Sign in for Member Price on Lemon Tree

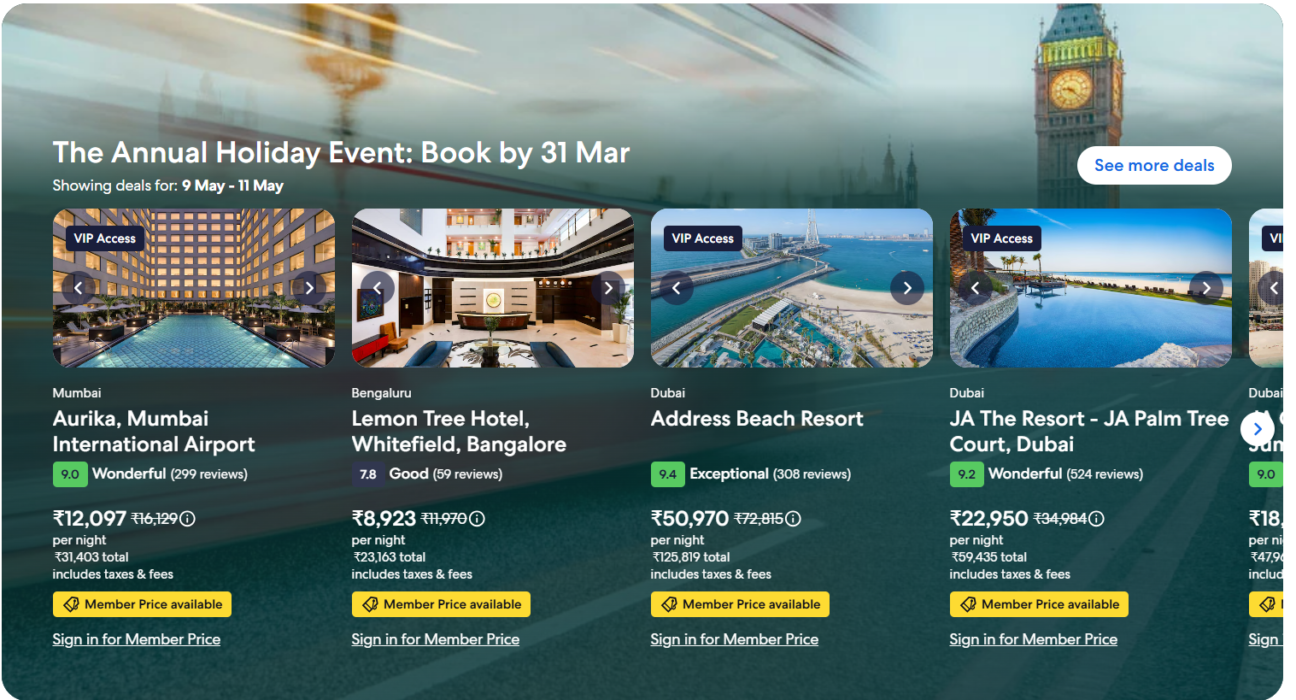coord(435,639)
